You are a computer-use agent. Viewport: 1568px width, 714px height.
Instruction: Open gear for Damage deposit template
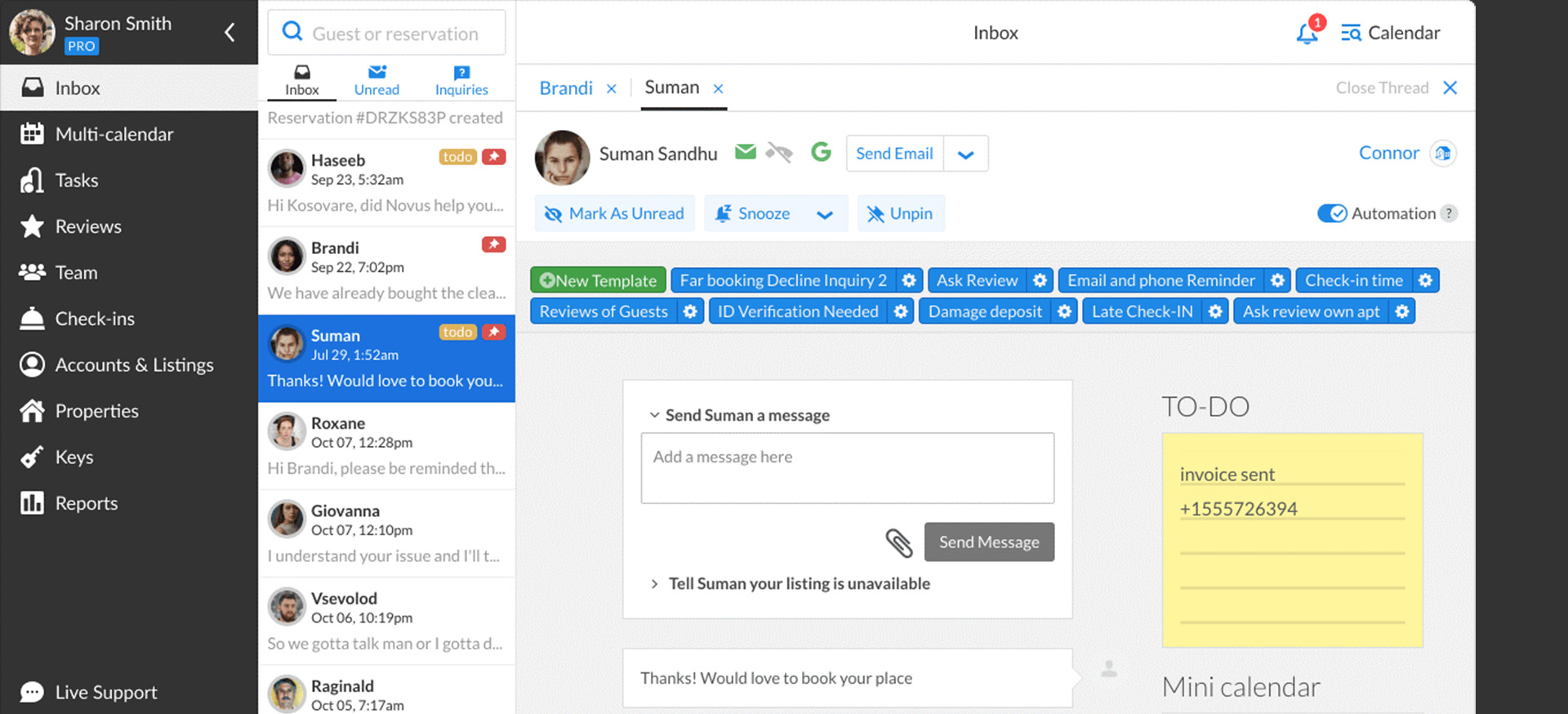pos(1064,311)
